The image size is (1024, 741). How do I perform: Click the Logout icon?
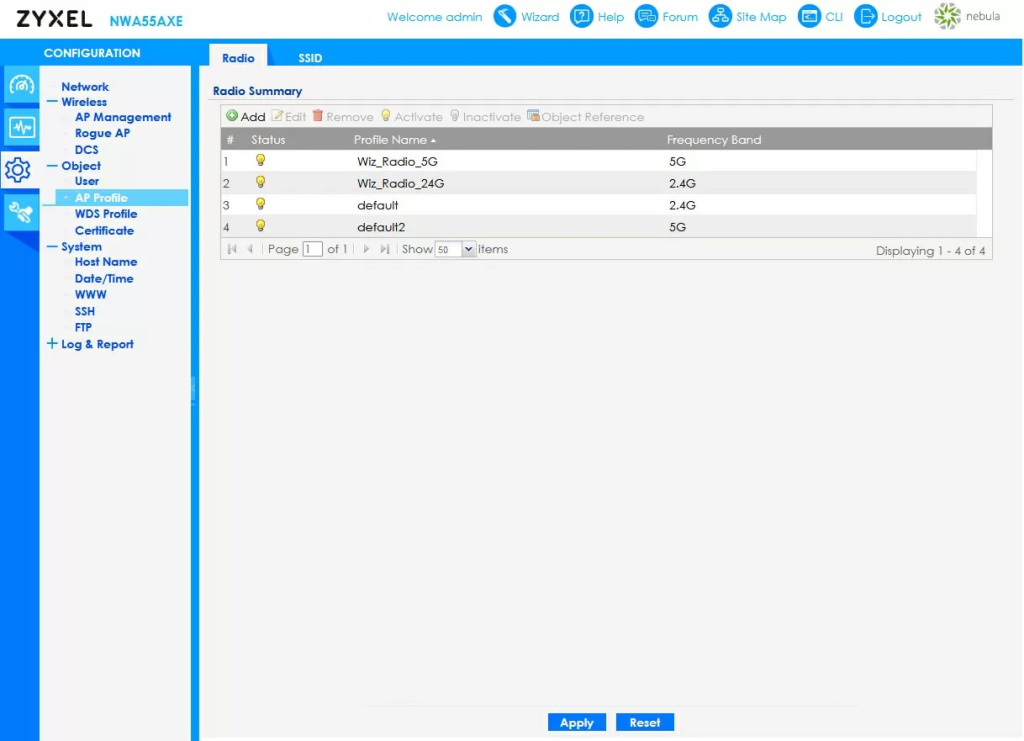click(x=866, y=17)
